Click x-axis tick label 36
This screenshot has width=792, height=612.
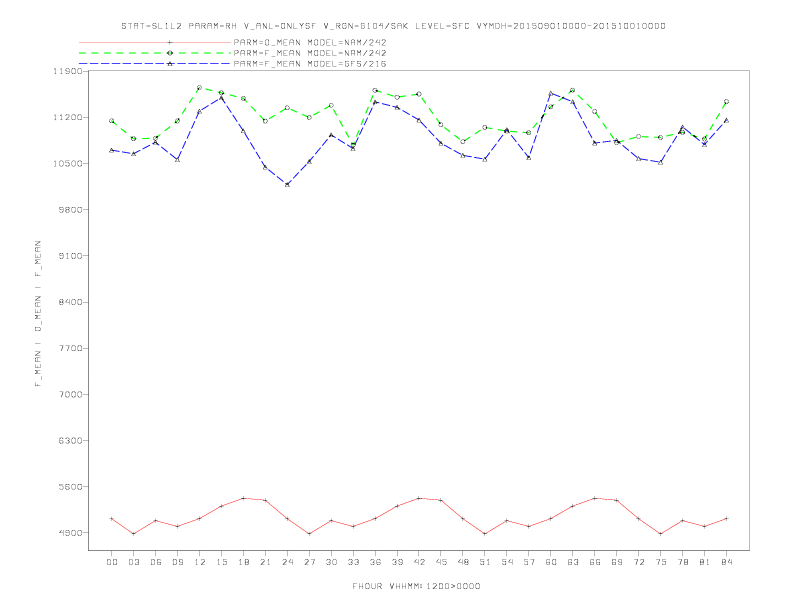(375, 562)
